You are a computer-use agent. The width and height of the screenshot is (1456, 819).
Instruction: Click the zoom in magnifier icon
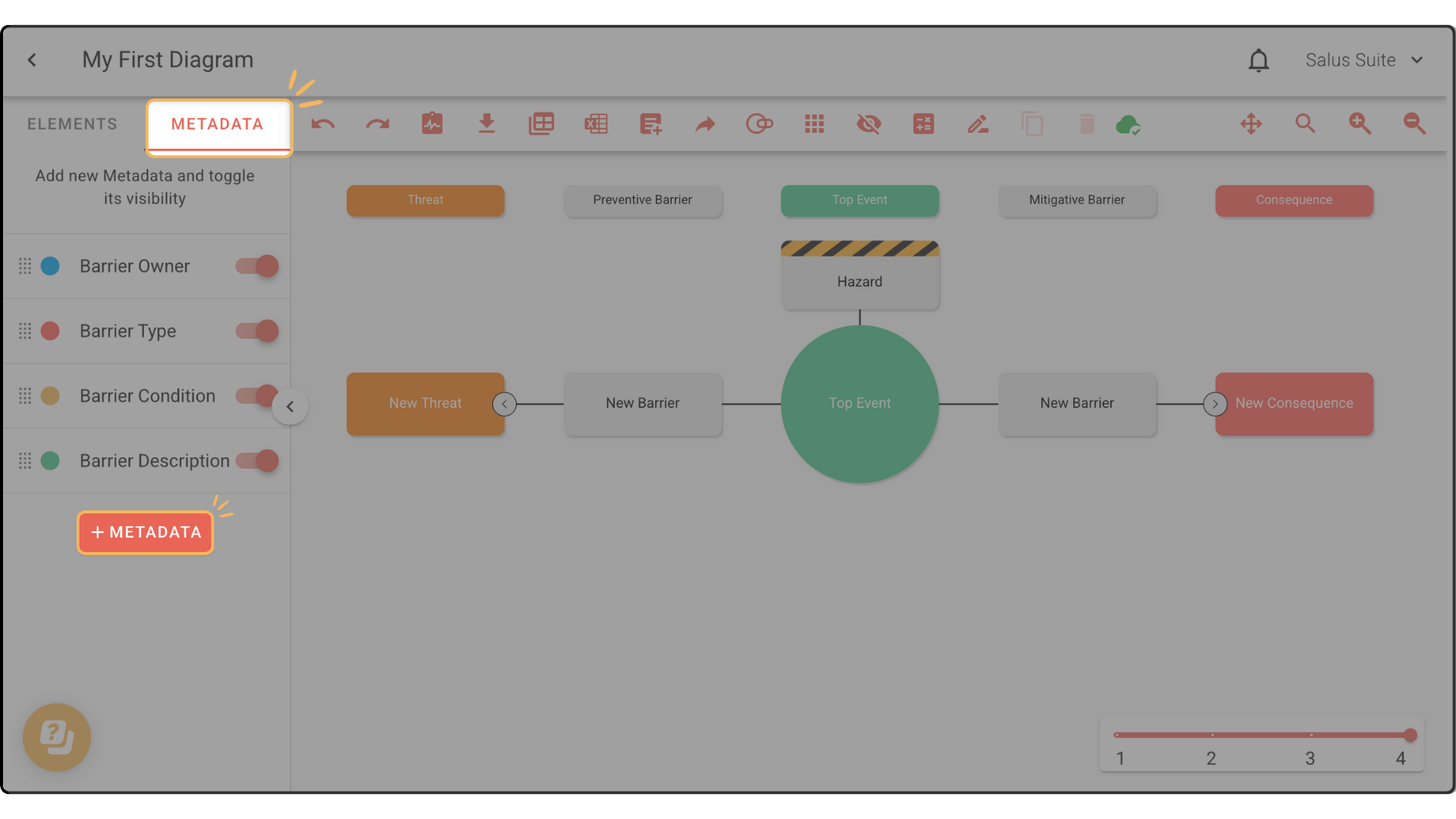1360,124
